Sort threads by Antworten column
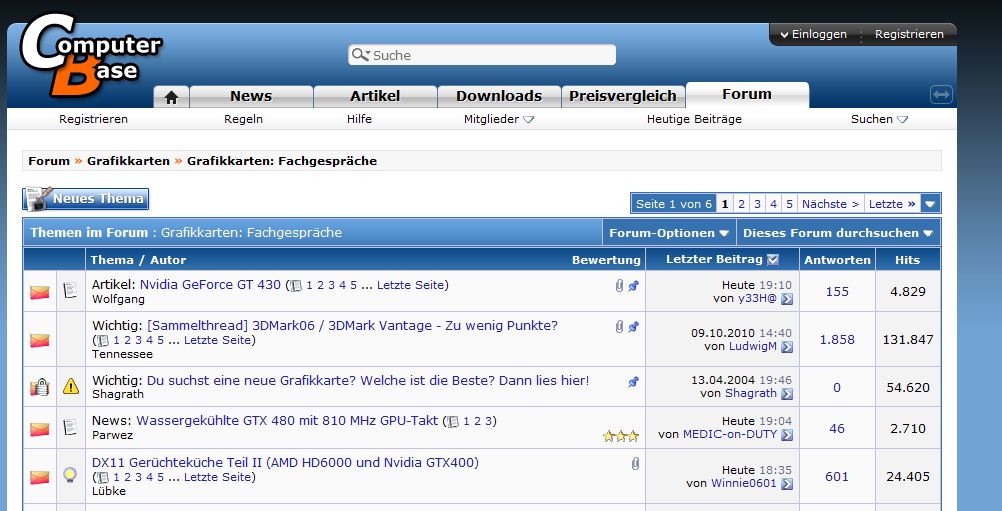The image size is (1002, 511). [x=837, y=260]
